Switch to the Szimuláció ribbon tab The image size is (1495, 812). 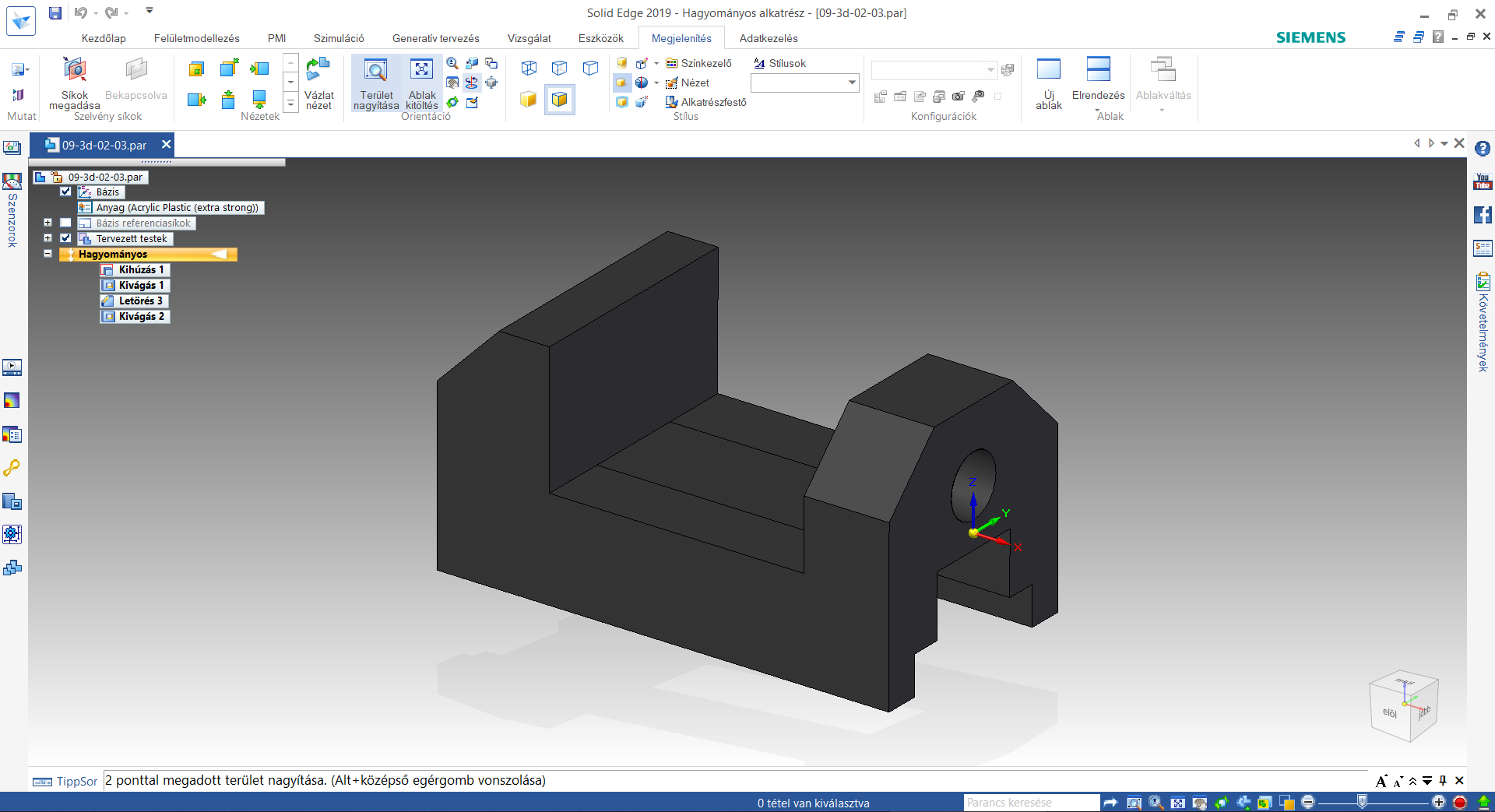[x=338, y=37]
